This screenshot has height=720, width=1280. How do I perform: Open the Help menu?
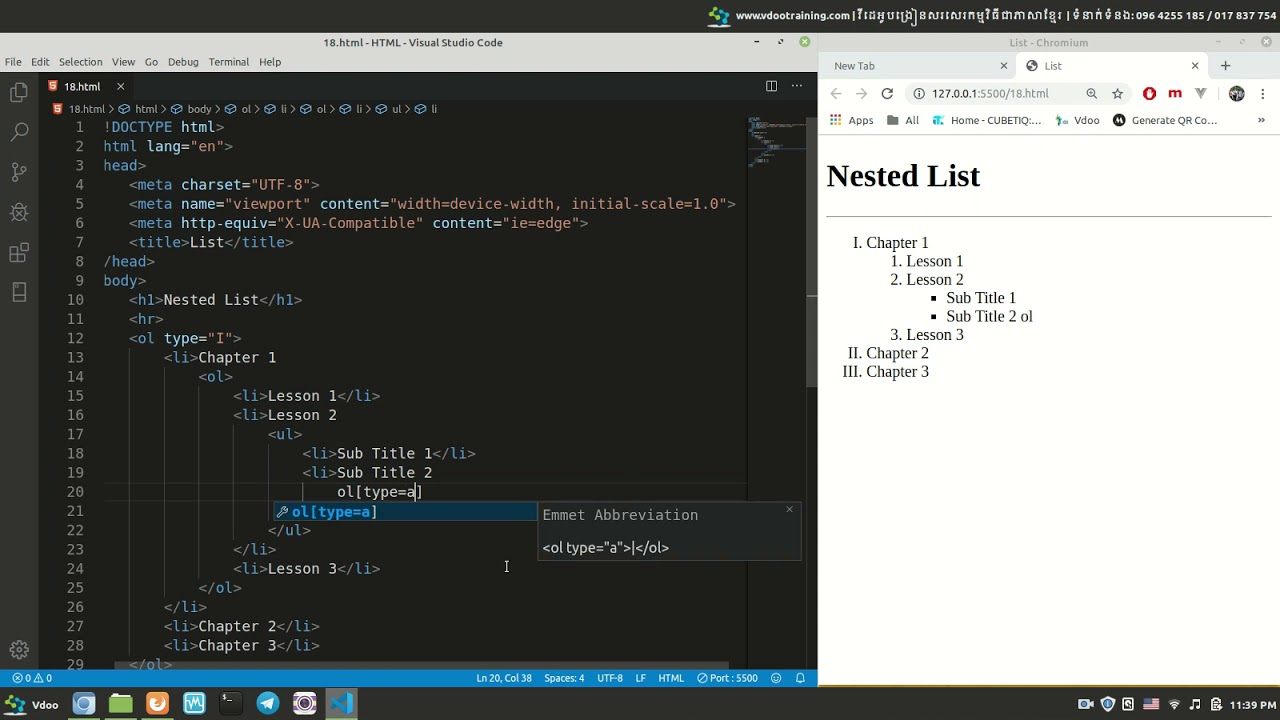[x=270, y=62]
